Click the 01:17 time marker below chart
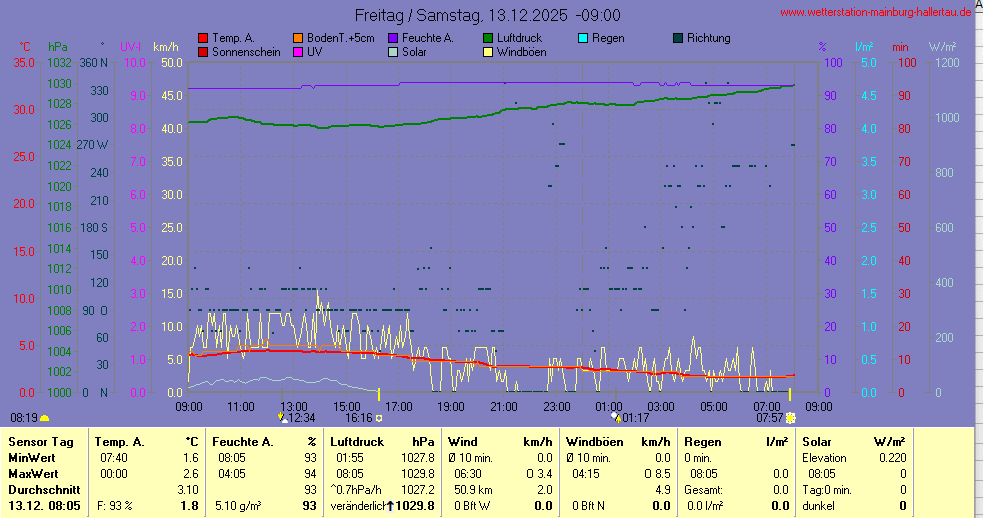The height and width of the screenshot is (518, 984). tap(635, 417)
